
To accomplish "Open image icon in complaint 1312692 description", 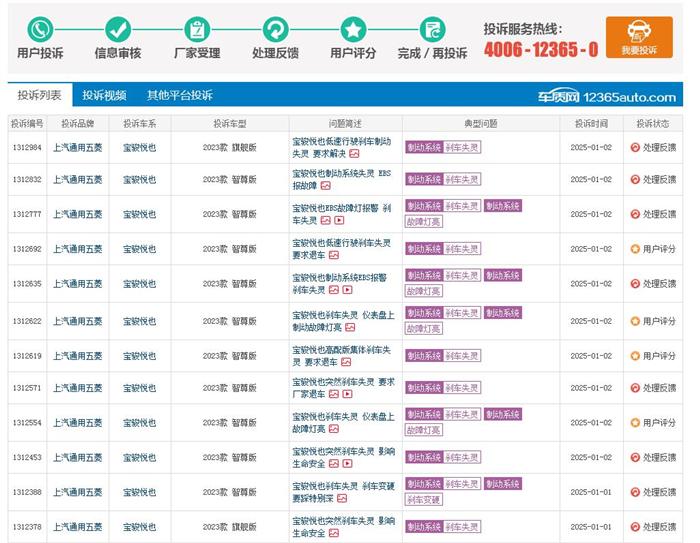I will tap(334, 255).
